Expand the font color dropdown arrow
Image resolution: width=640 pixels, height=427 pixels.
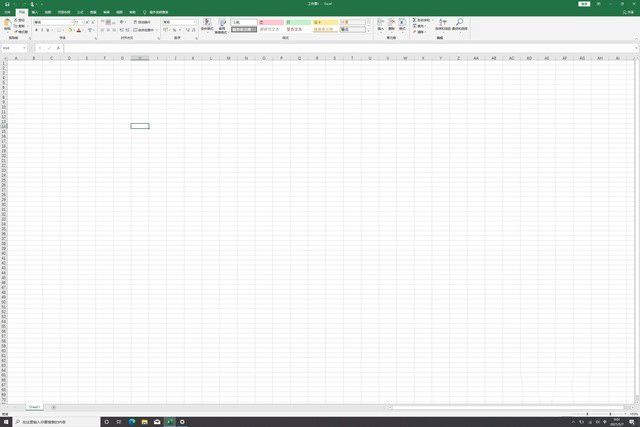coord(83,30)
